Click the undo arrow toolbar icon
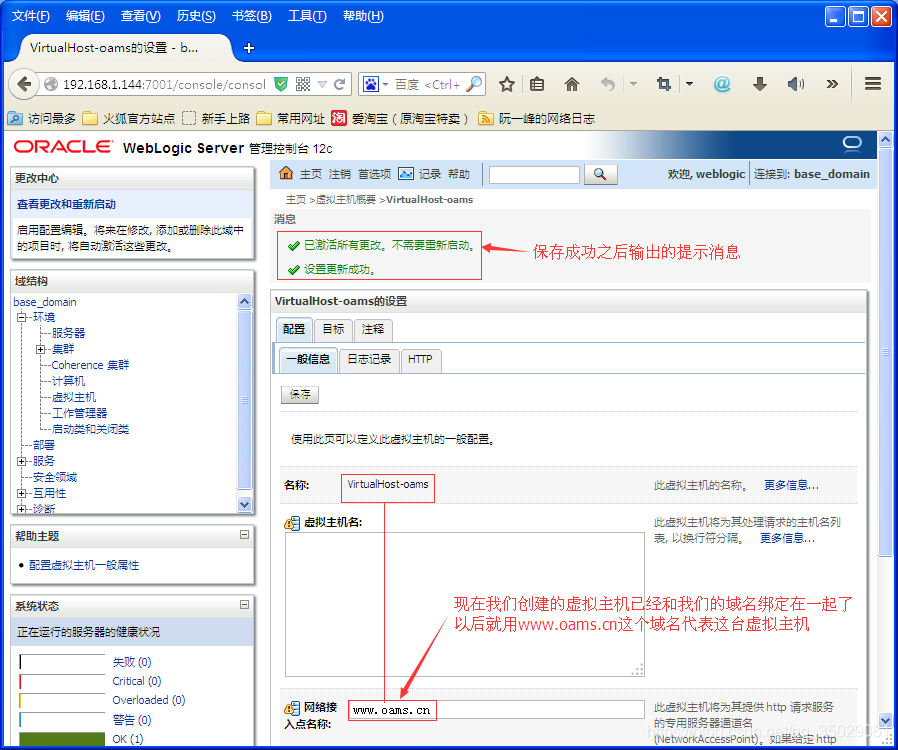Screen dimensions: 898x750 coord(608,85)
